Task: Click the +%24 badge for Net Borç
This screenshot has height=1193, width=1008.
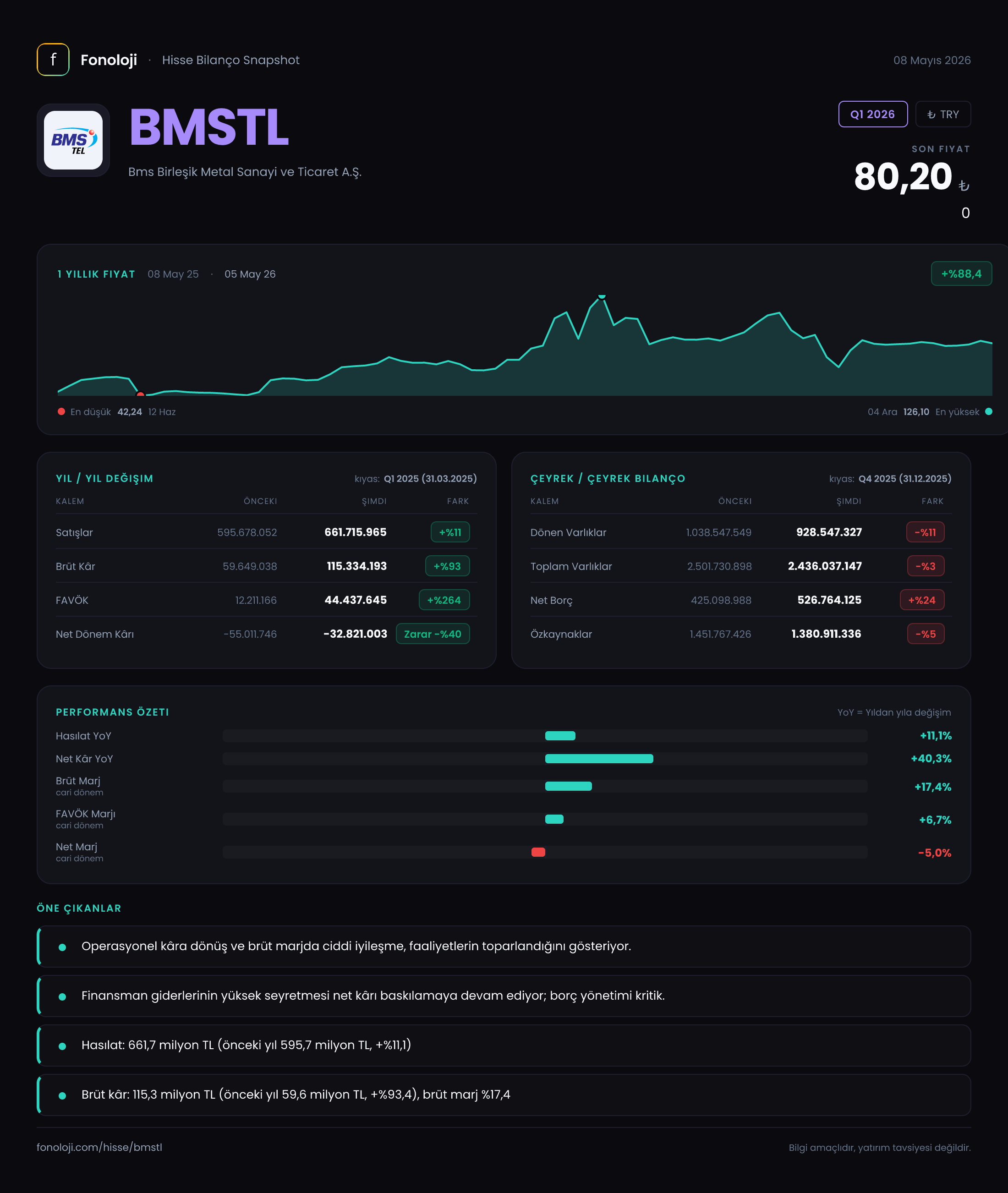Action: point(922,600)
